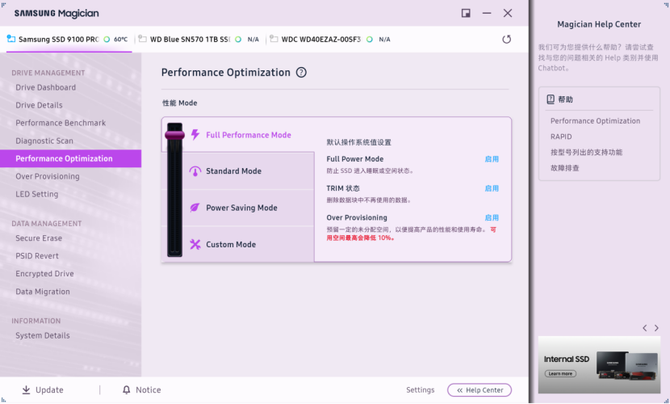Select the Samsung SSD 9100 PRO drive tab
Screen dimensions: 670x404
pyautogui.click(x=69, y=39)
